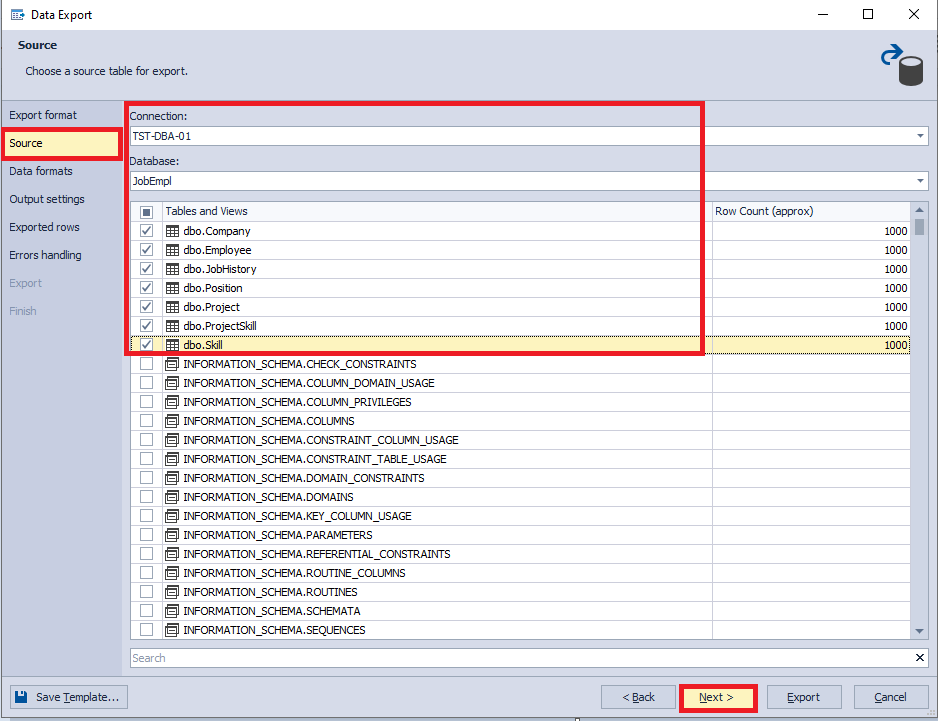The height and width of the screenshot is (721, 938).
Task: Click into the Search field
Action: [x=520, y=658]
